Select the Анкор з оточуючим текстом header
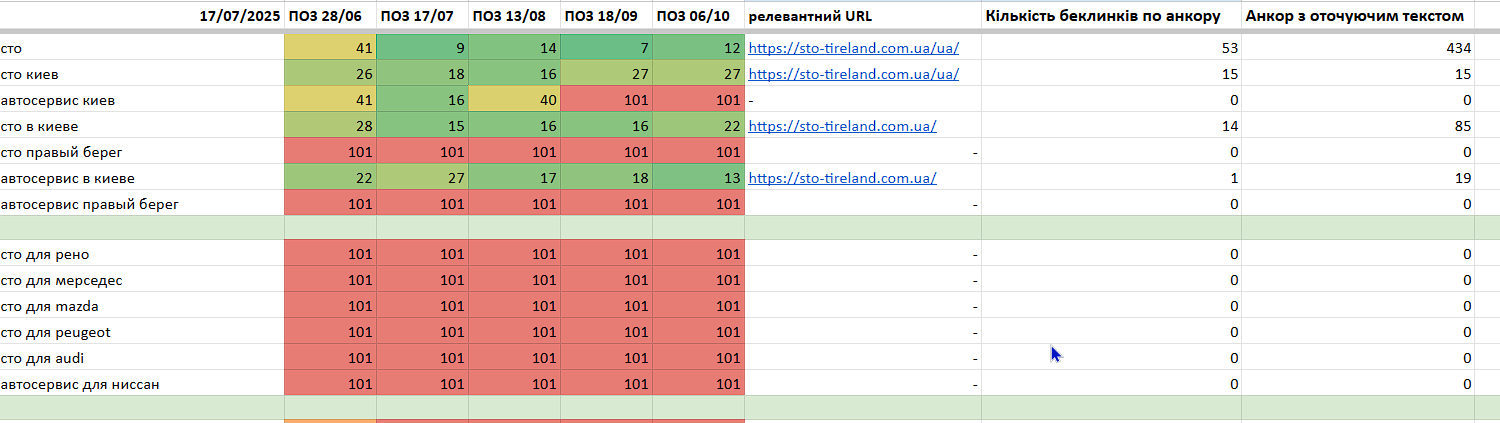This screenshot has height=423, width=1500. tap(1357, 16)
